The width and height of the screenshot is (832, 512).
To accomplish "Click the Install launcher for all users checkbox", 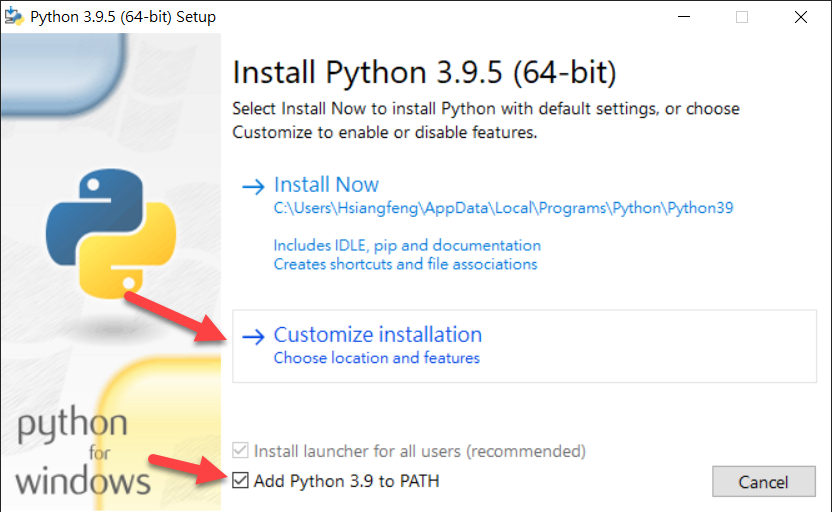I will point(241,451).
